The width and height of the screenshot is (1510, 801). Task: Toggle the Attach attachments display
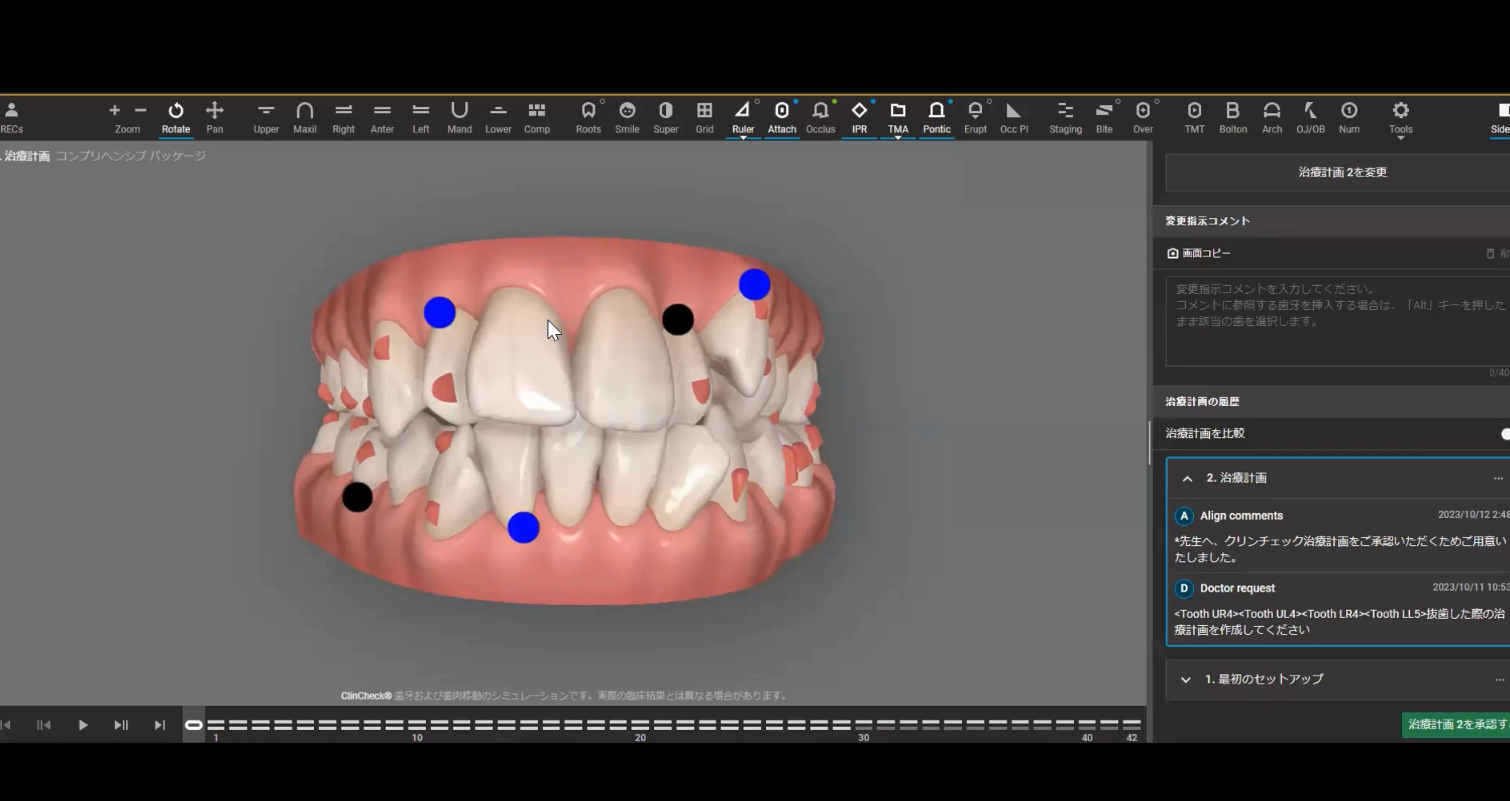pyautogui.click(x=782, y=116)
